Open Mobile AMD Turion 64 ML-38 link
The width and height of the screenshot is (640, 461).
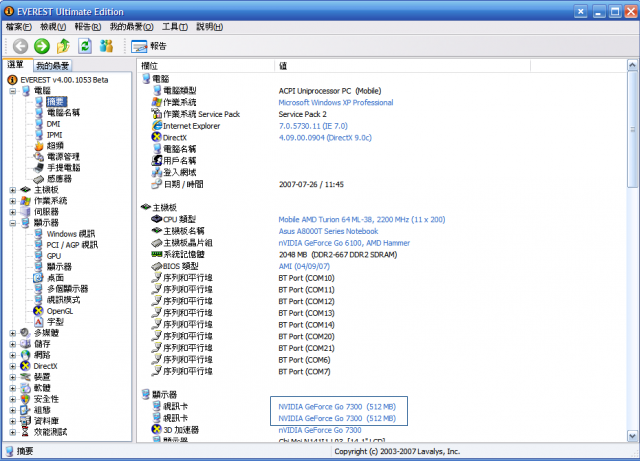362,220
